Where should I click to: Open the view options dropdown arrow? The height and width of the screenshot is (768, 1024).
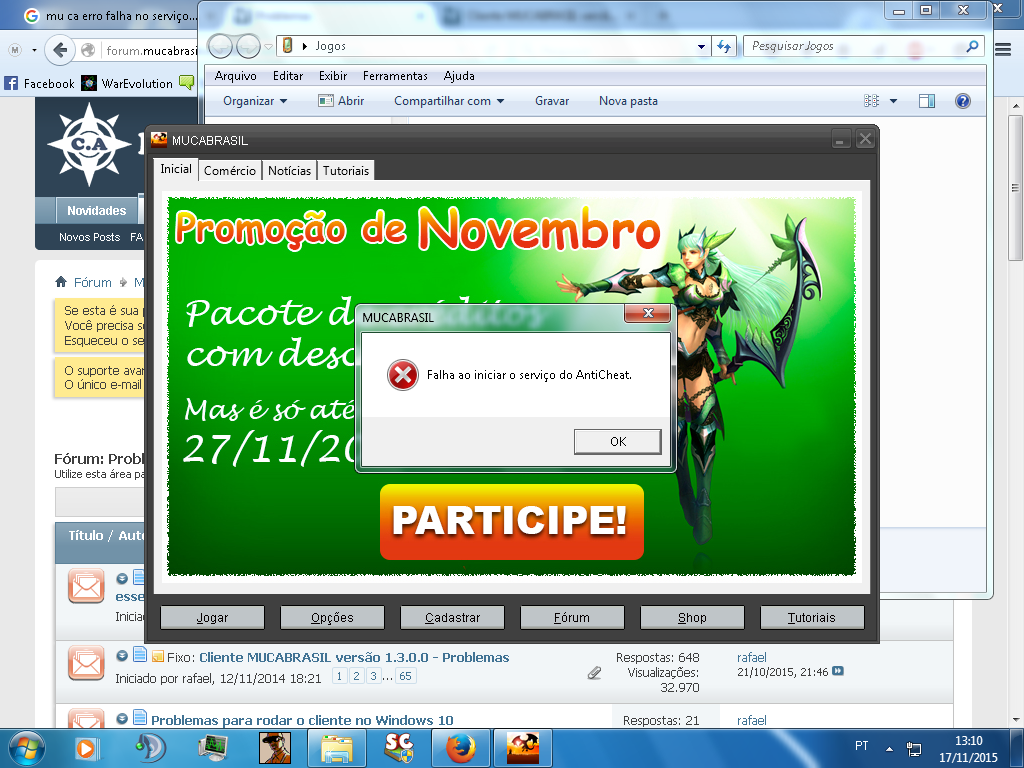[x=893, y=101]
